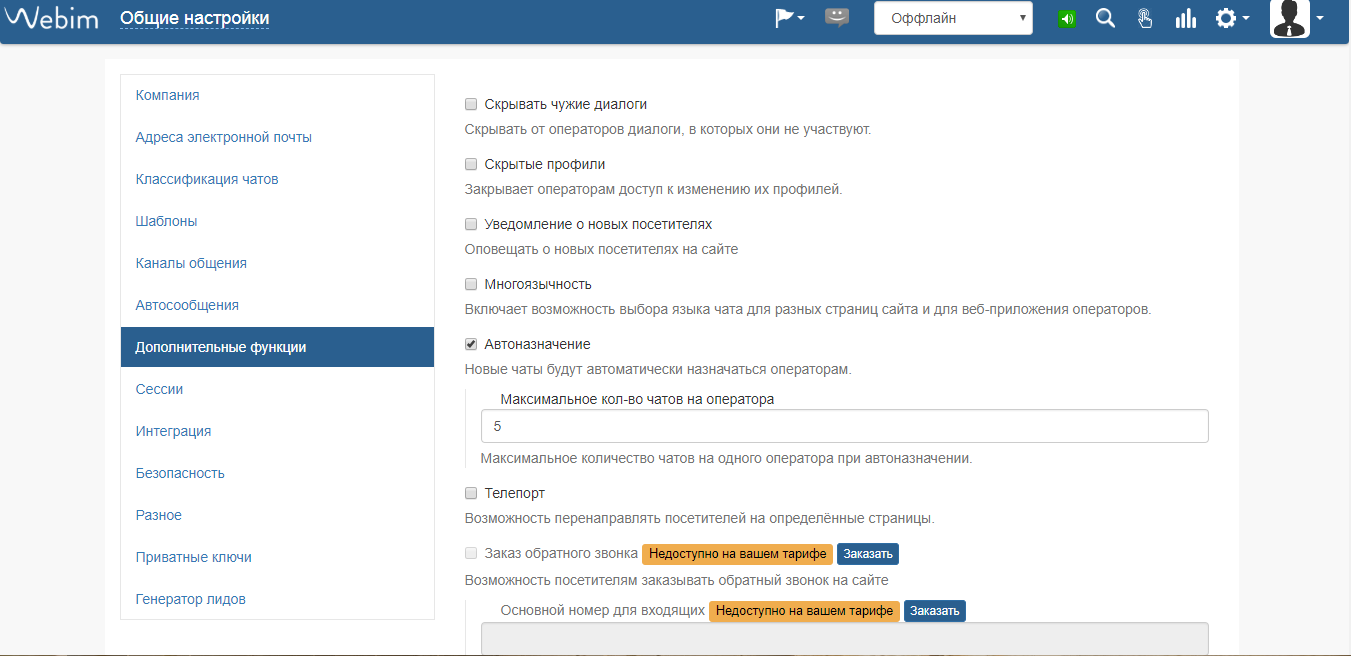
Task: Open Генератор лидов section
Action: [278, 599]
